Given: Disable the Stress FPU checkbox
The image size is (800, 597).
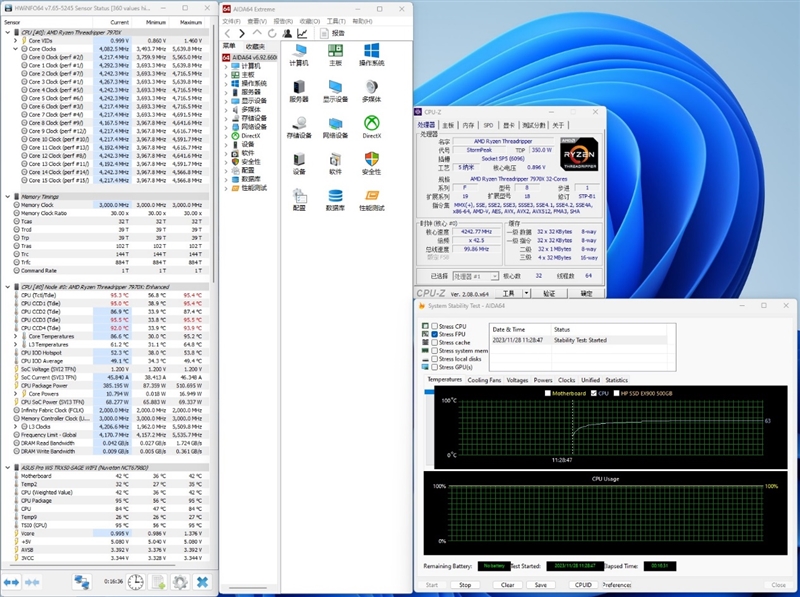Looking at the screenshot, I should tap(435, 334).
